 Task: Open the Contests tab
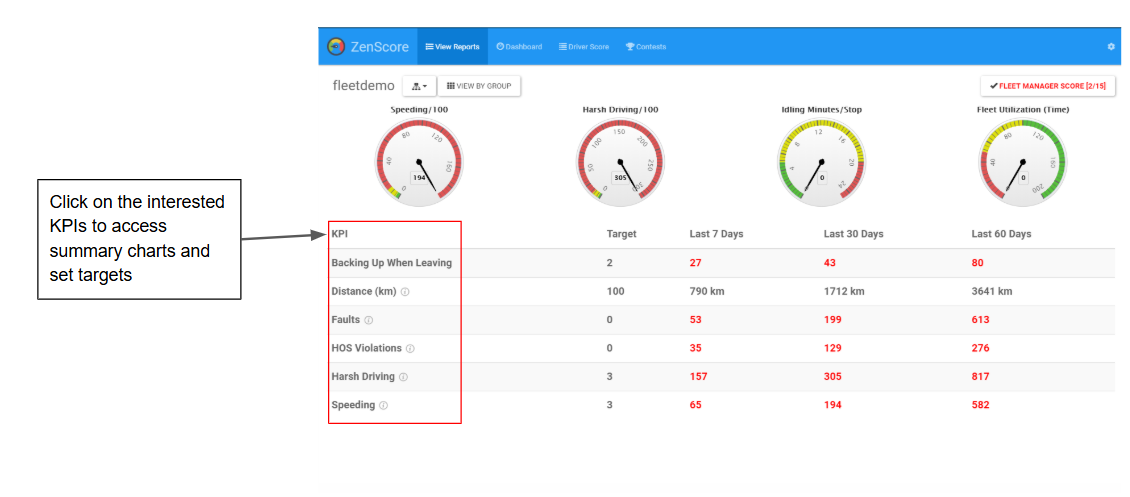point(646,47)
